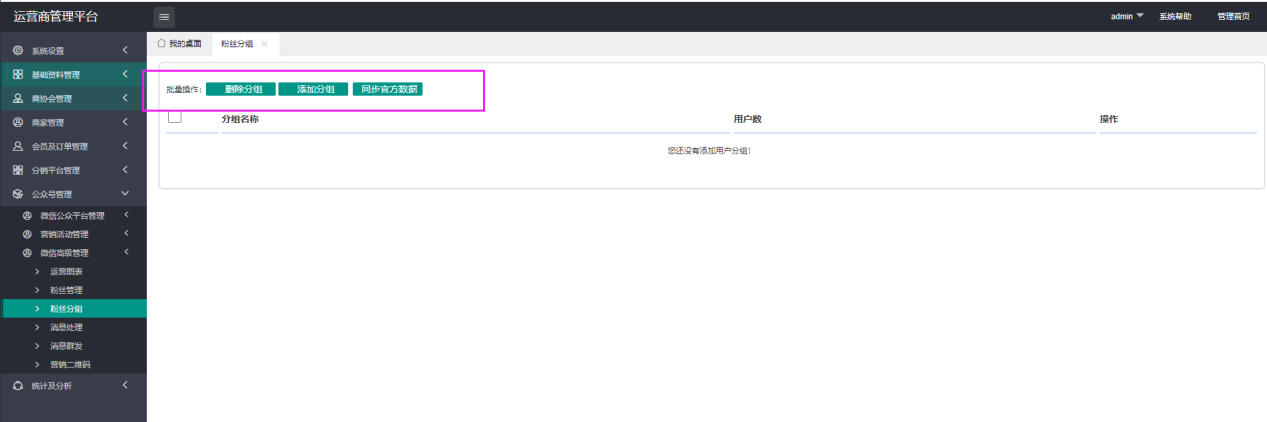
Task: Collapse the 公众号管理 chevron
Action: (x=125, y=194)
